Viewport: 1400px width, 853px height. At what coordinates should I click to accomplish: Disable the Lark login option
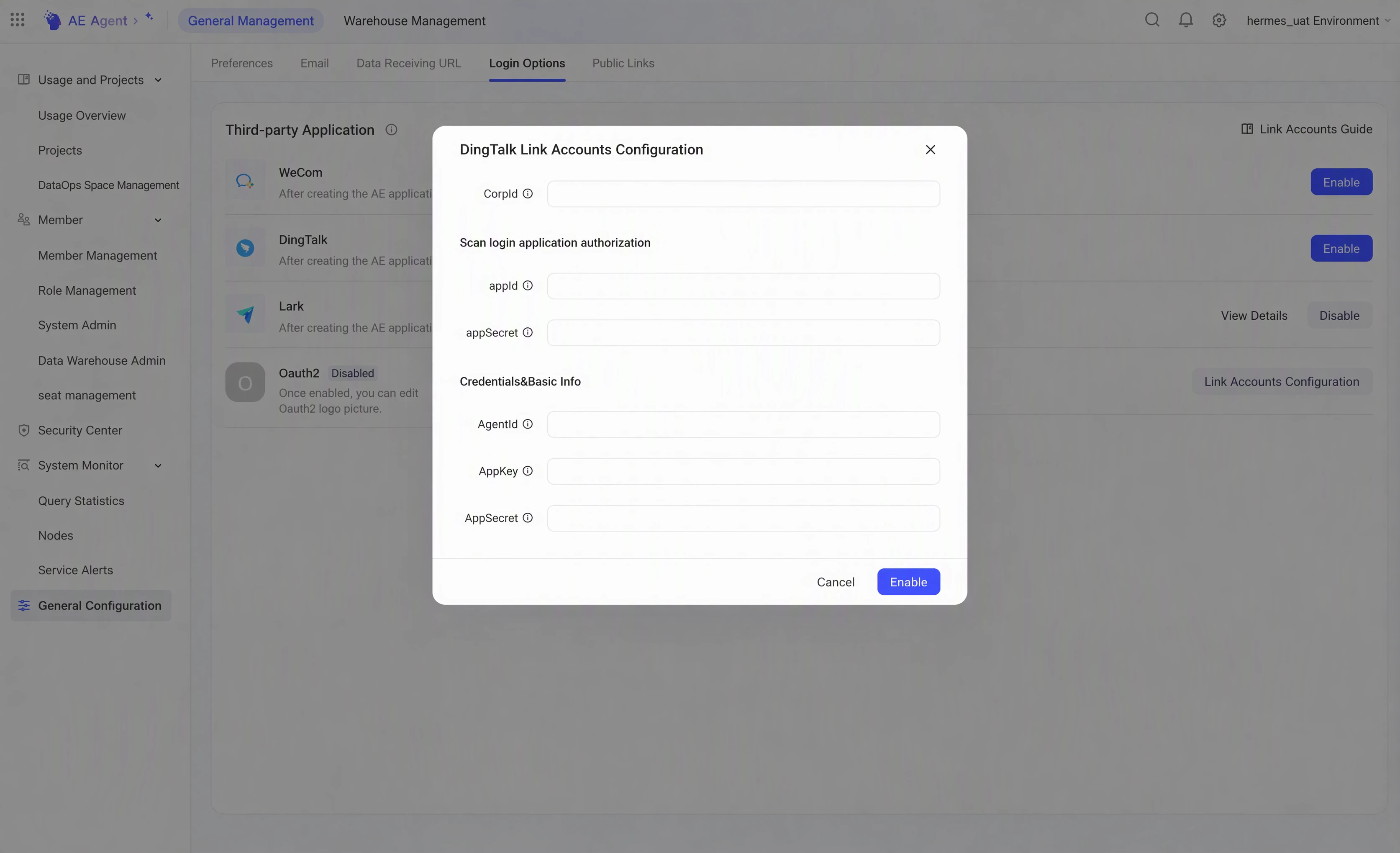[x=1339, y=316]
